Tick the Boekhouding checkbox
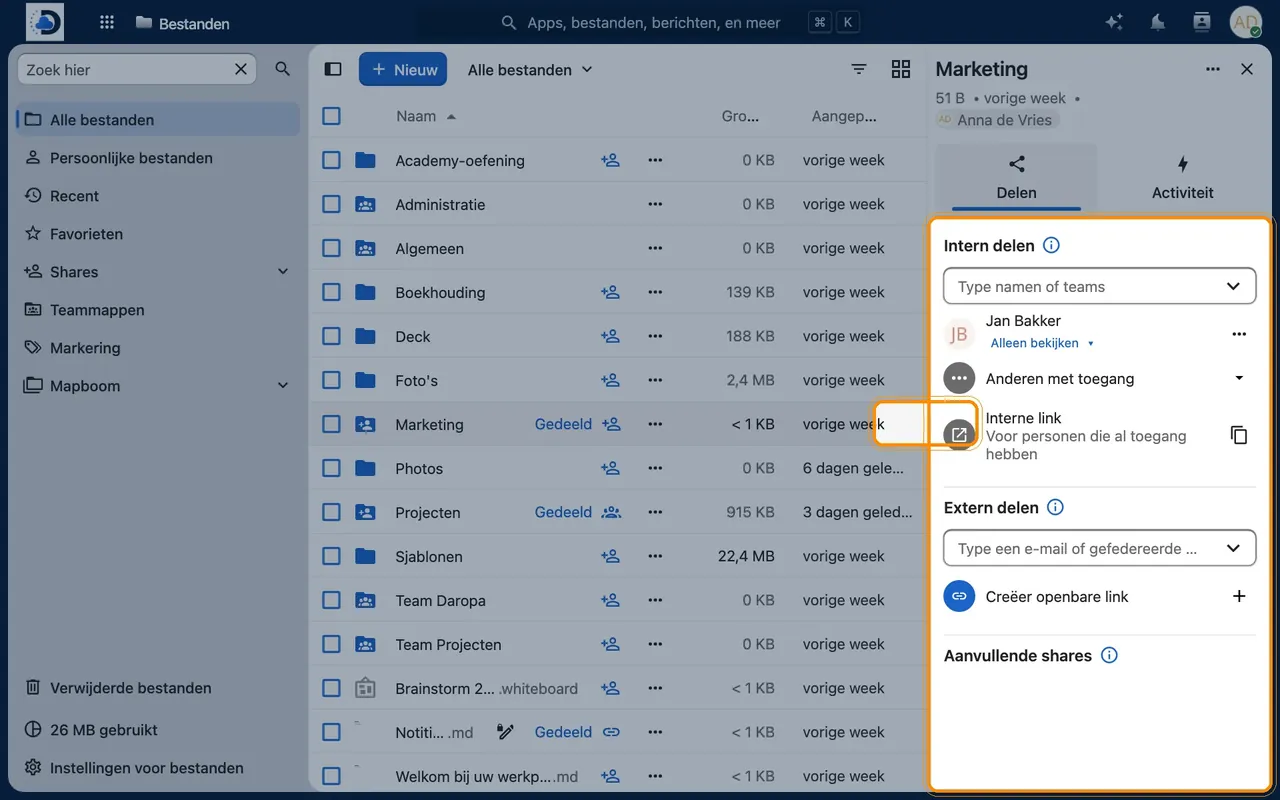The width and height of the screenshot is (1280, 800). point(331,292)
